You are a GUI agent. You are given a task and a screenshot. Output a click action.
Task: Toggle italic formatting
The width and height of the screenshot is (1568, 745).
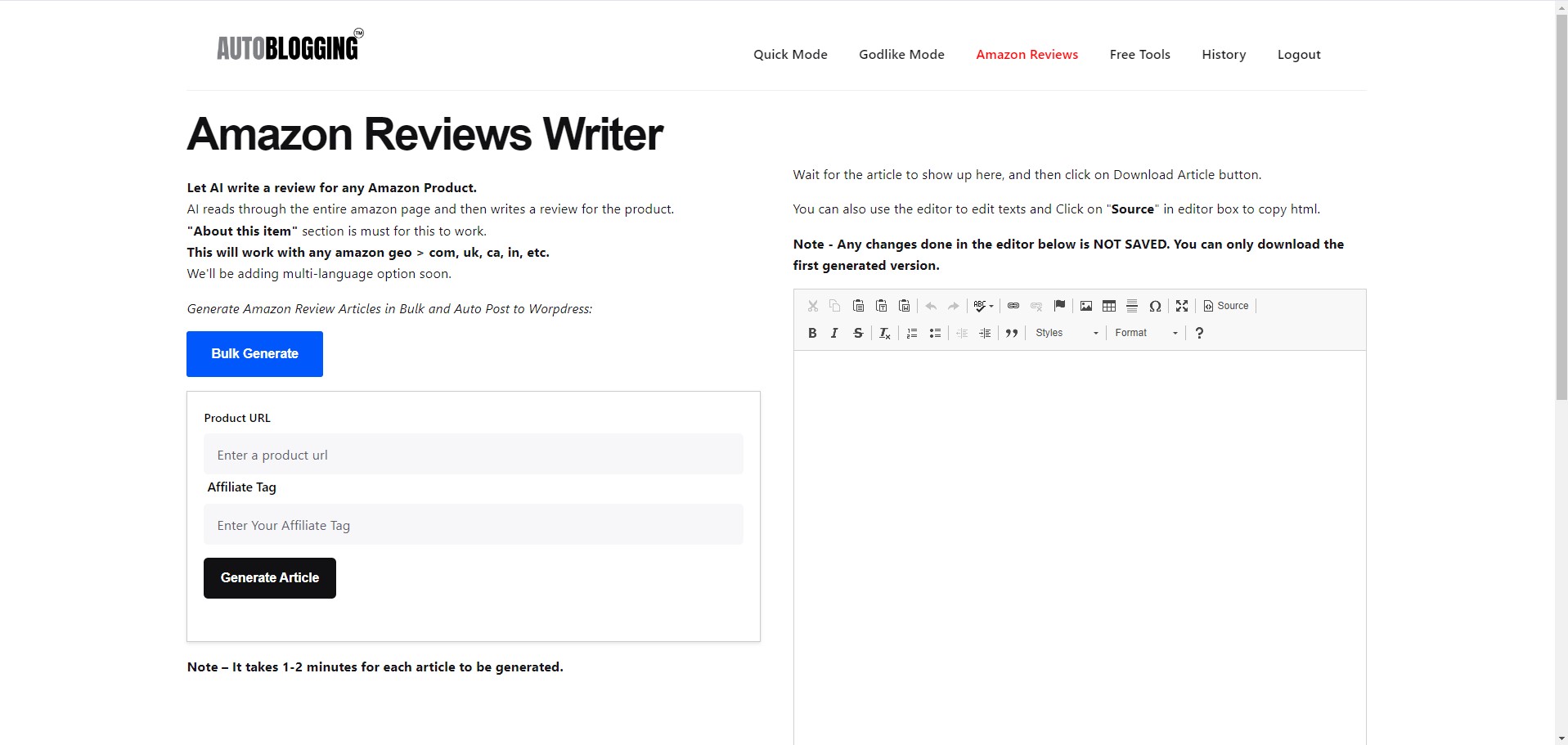(835, 333)
